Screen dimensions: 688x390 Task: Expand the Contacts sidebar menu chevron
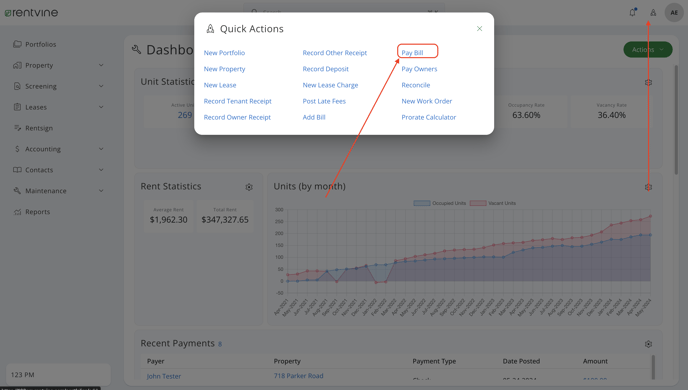pyautogui.click(x=101, y=170)
